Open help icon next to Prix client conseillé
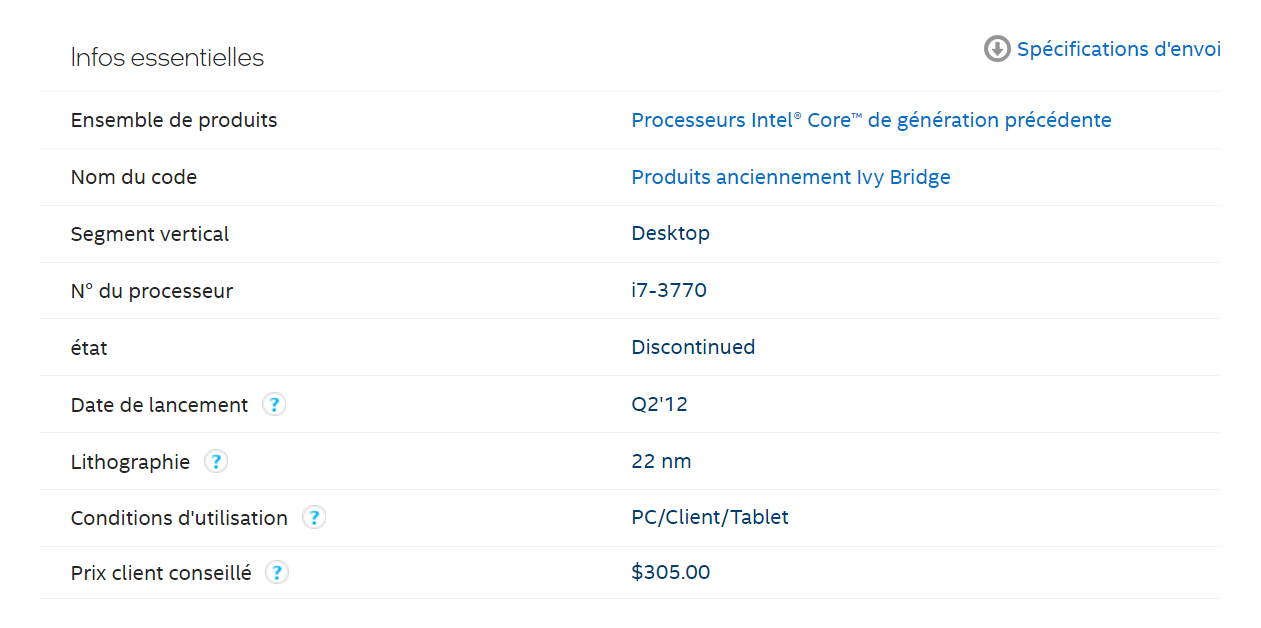This screenshot has height=628, width=1261. tap(277, 573)
